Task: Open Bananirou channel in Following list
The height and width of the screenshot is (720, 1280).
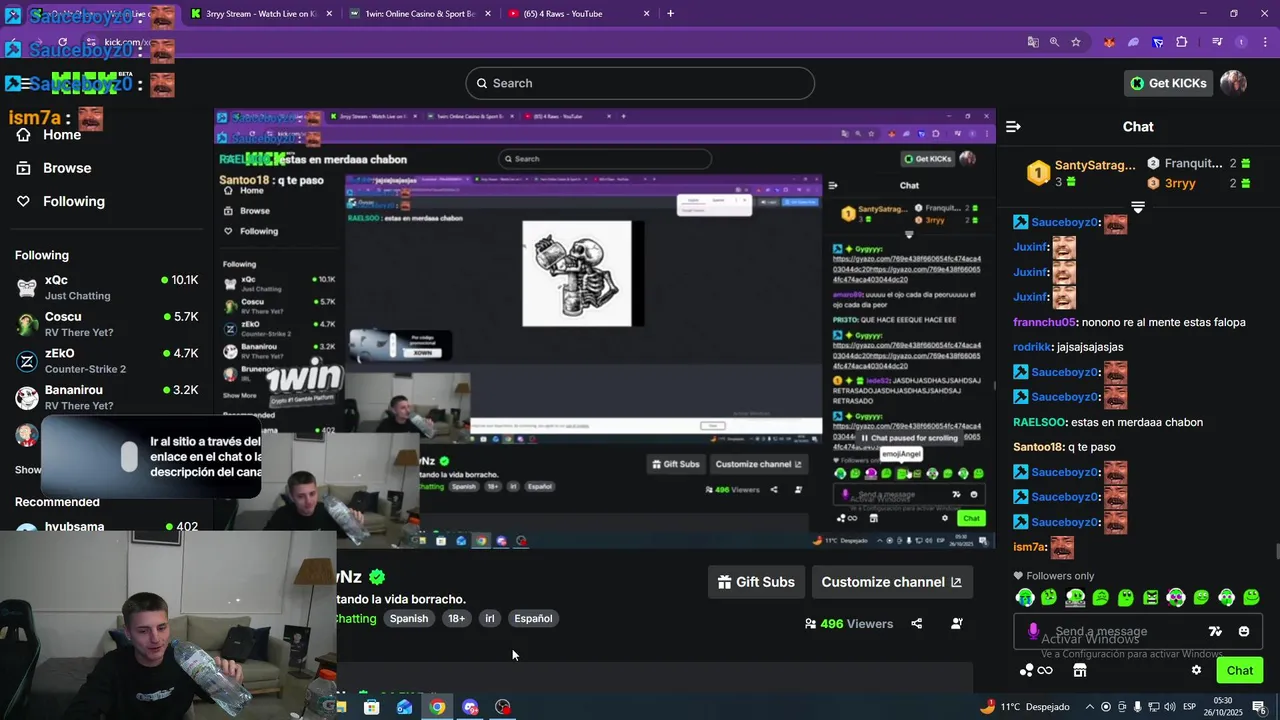Action: pyautogui.click(x=107, y=398)
